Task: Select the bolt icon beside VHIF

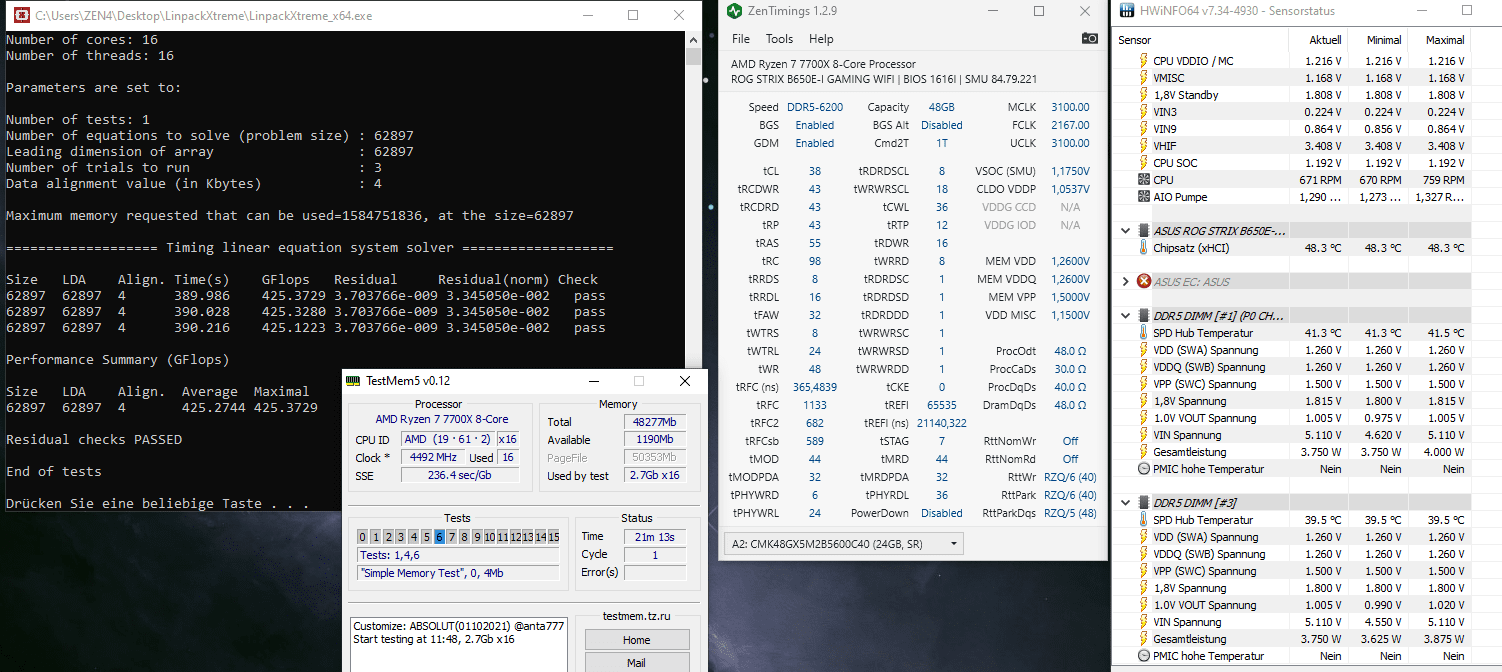Action: tap(1144, 146)
